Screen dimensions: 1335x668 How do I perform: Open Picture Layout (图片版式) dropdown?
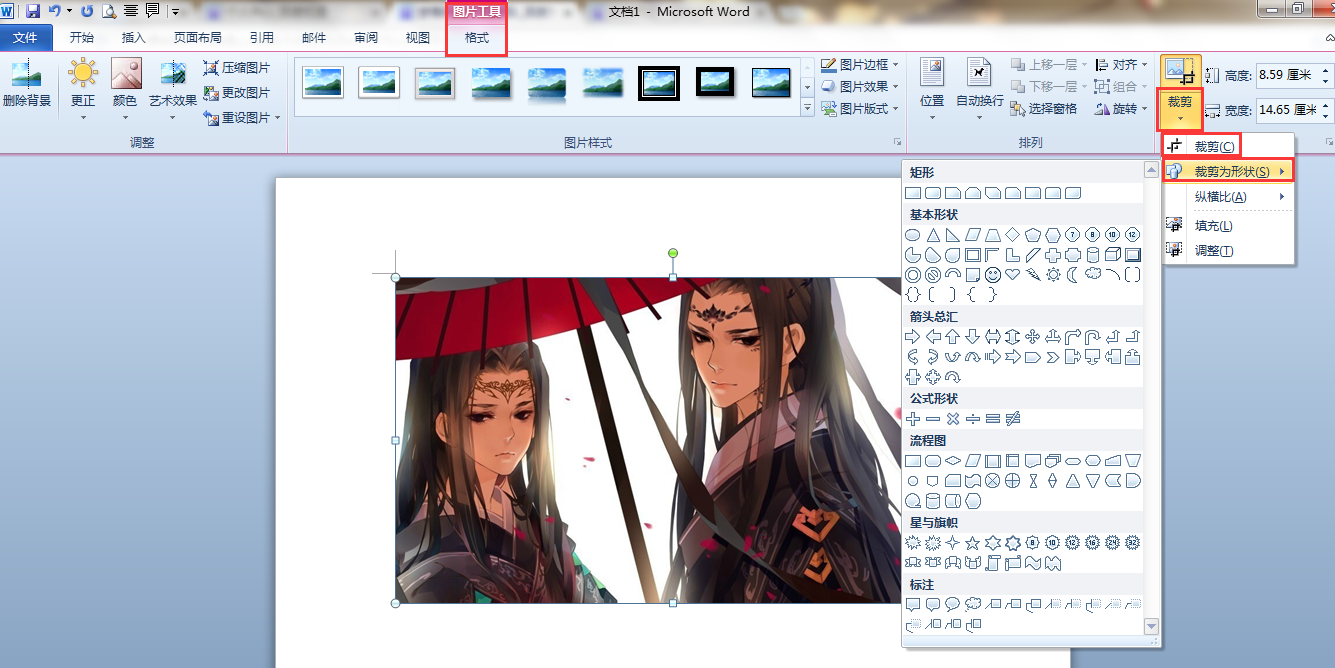pyautogui.click(x=860, y=108)
